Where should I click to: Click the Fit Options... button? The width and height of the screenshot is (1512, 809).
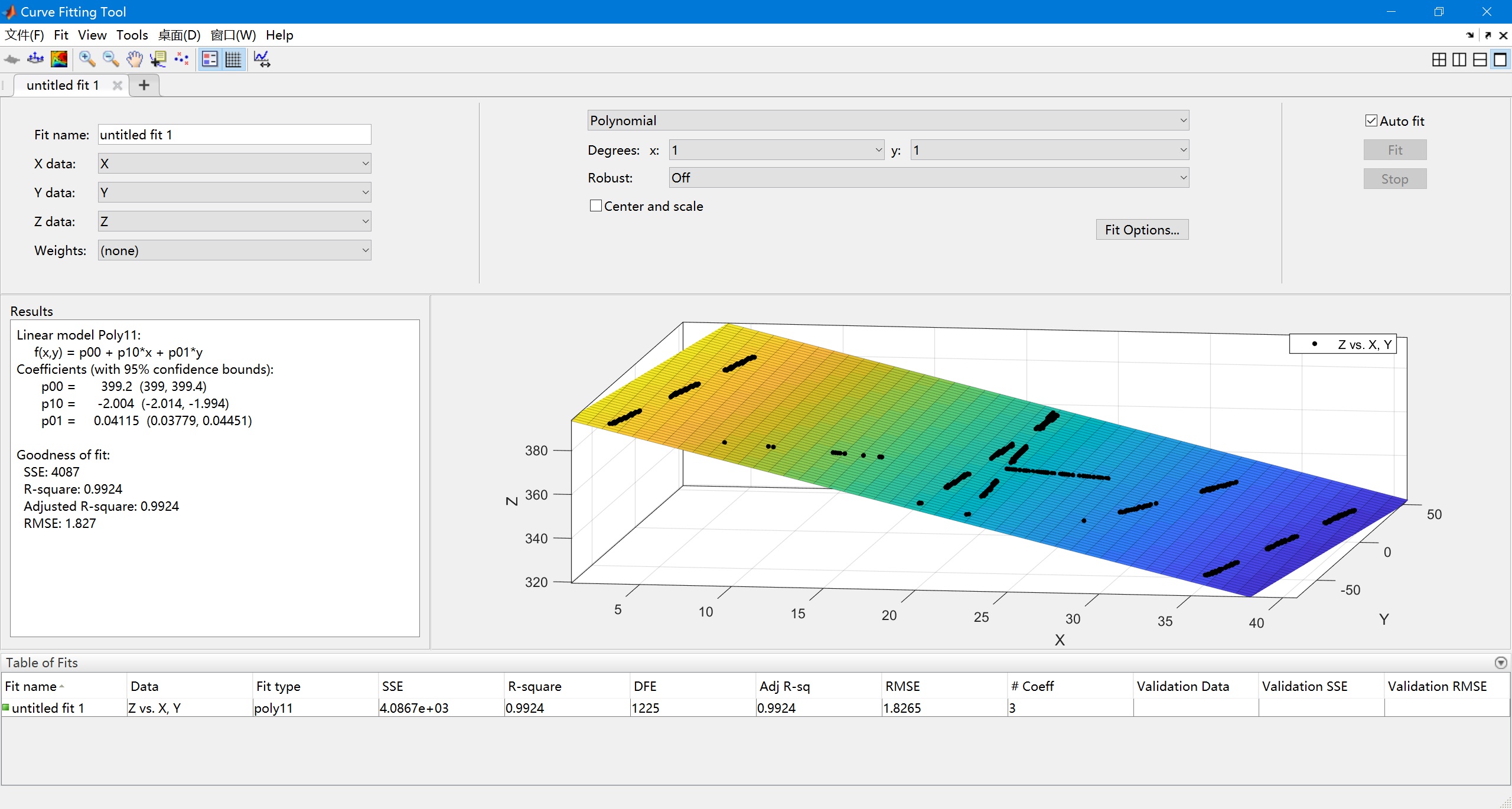[1142, 230]
